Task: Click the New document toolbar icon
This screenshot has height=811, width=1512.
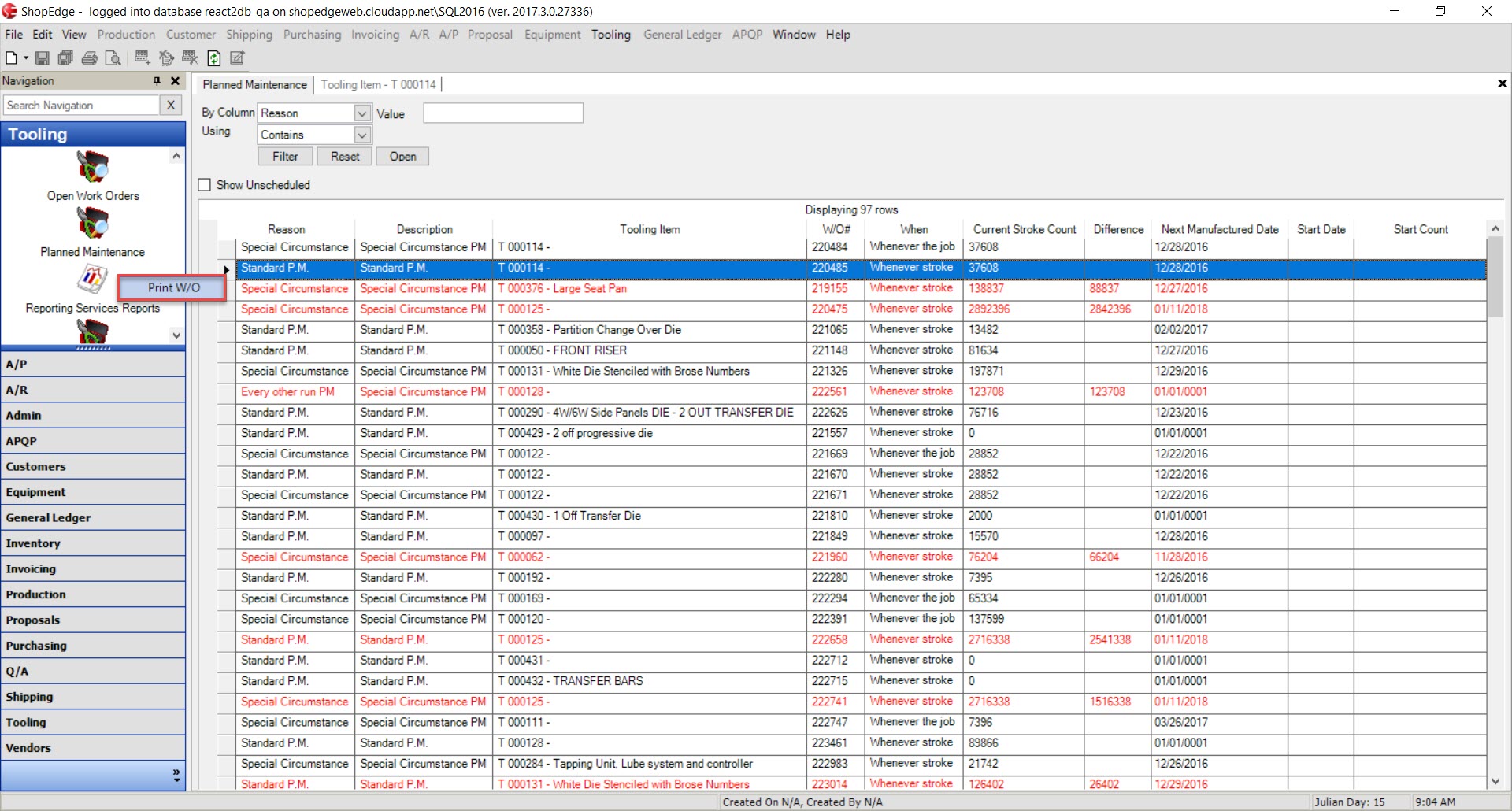Action: pyautogui.click(x=11, y=58)
